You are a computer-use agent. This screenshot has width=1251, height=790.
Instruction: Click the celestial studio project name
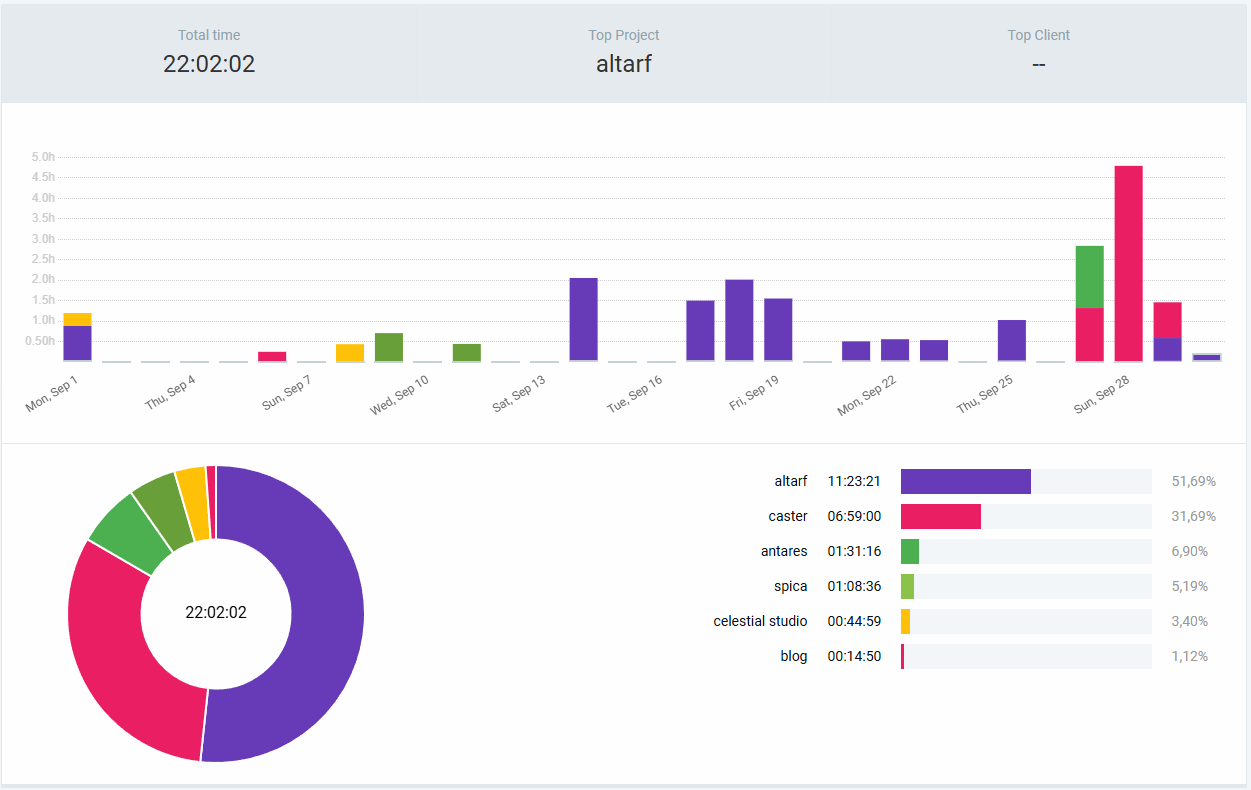click(x=760, y=621)
